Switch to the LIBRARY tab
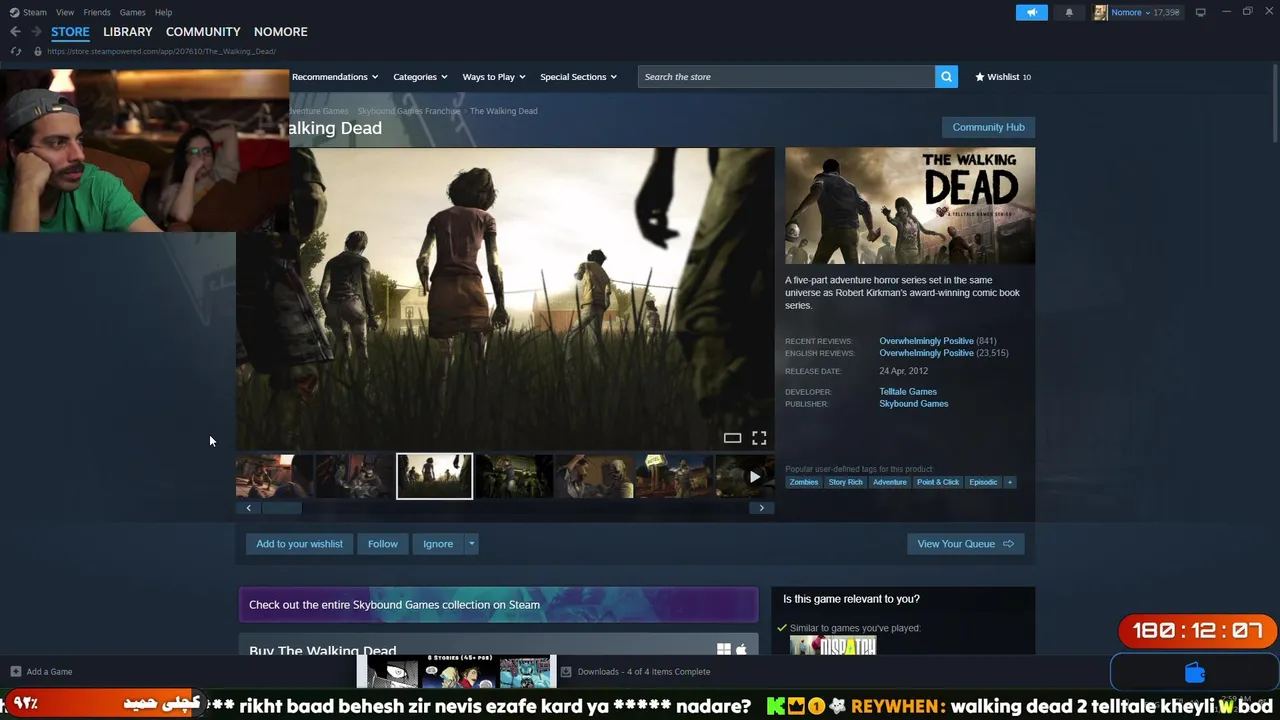The image size is (1280, 720). [128, 32]
